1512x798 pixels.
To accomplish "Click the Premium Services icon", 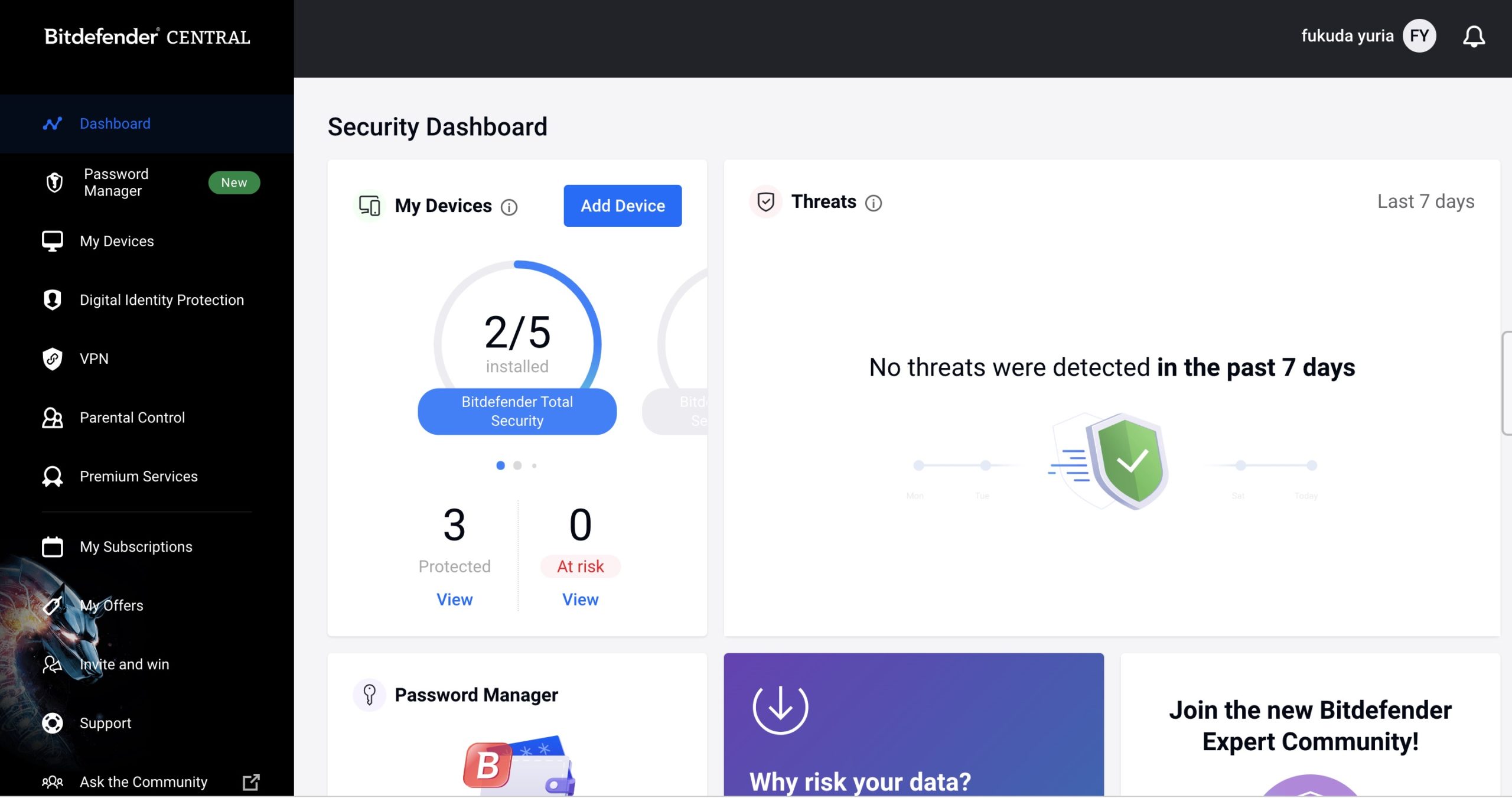I will pos(53,476).
